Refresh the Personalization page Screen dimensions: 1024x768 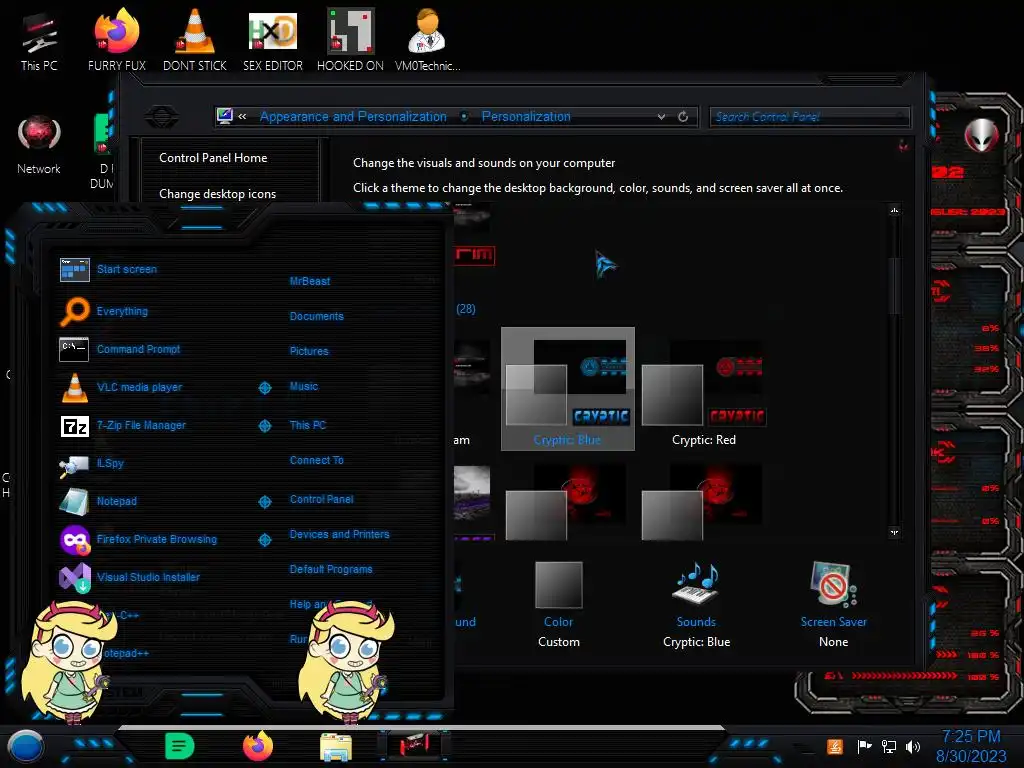point(683,116)
